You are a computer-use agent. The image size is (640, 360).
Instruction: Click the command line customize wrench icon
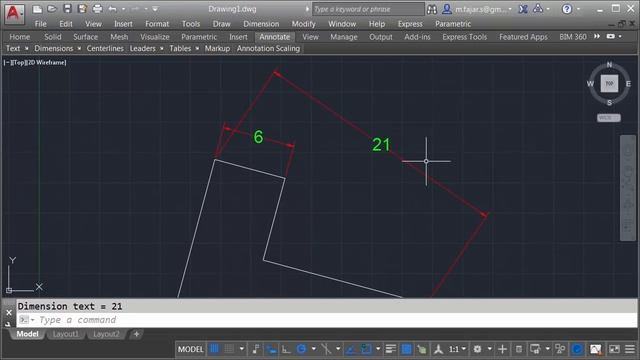click(8, 324)
